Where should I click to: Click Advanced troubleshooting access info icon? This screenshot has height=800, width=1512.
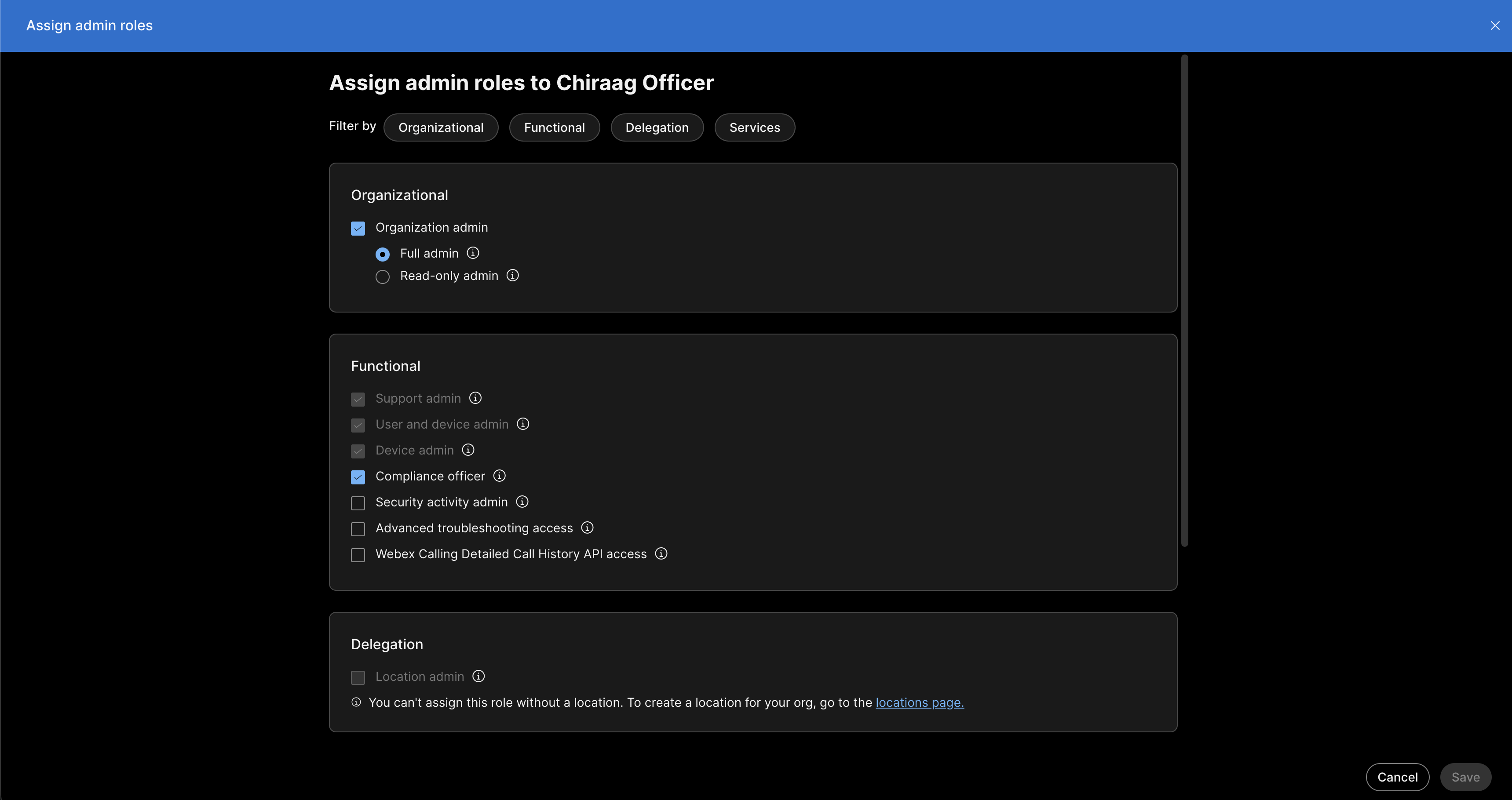(587, 527)
